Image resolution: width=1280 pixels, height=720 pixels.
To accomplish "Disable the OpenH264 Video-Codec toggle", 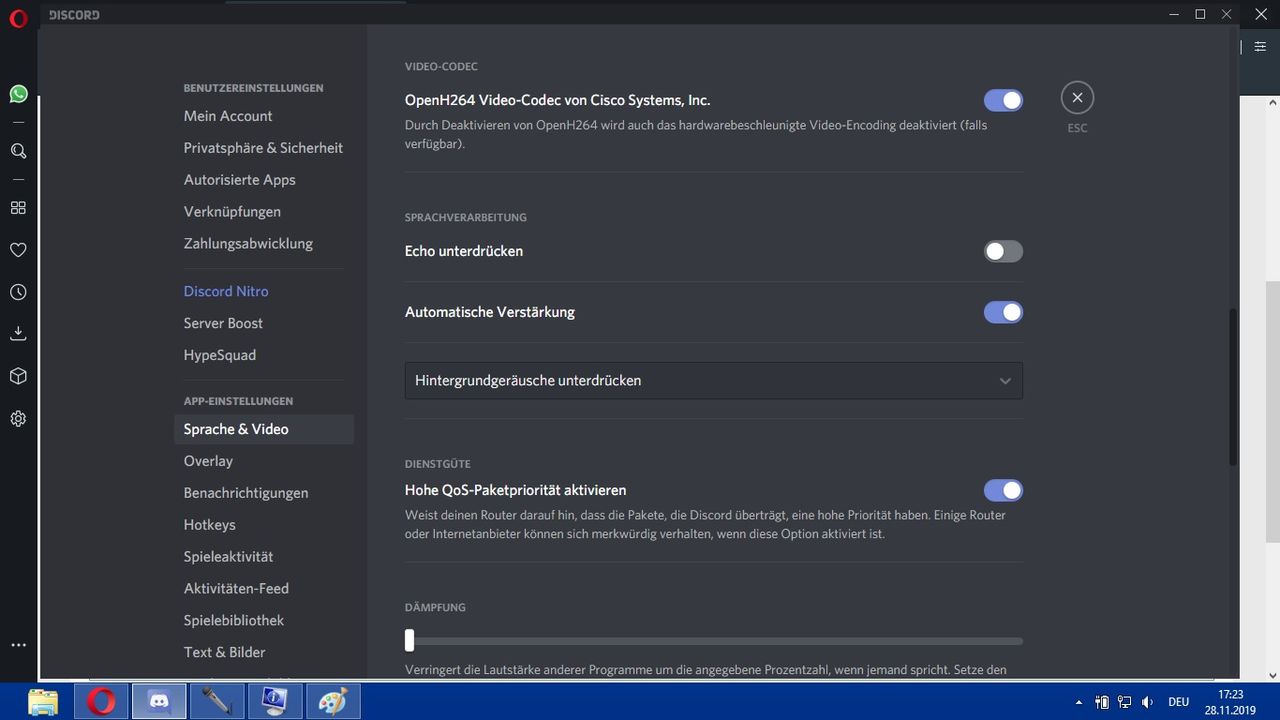I will click(x=1003, y=100).
